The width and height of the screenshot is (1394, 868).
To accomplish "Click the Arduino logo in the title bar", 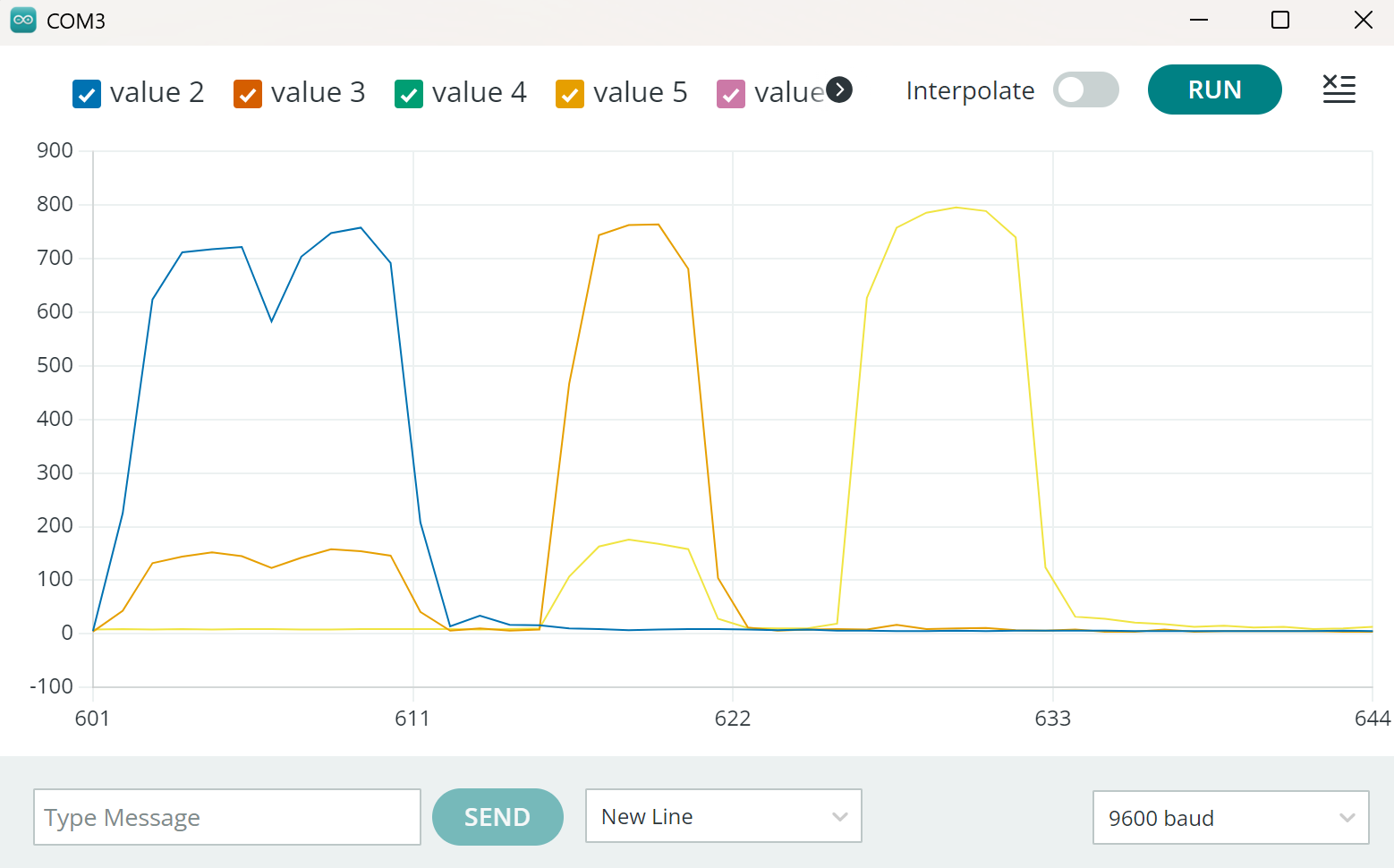I will tap(22, 19).
